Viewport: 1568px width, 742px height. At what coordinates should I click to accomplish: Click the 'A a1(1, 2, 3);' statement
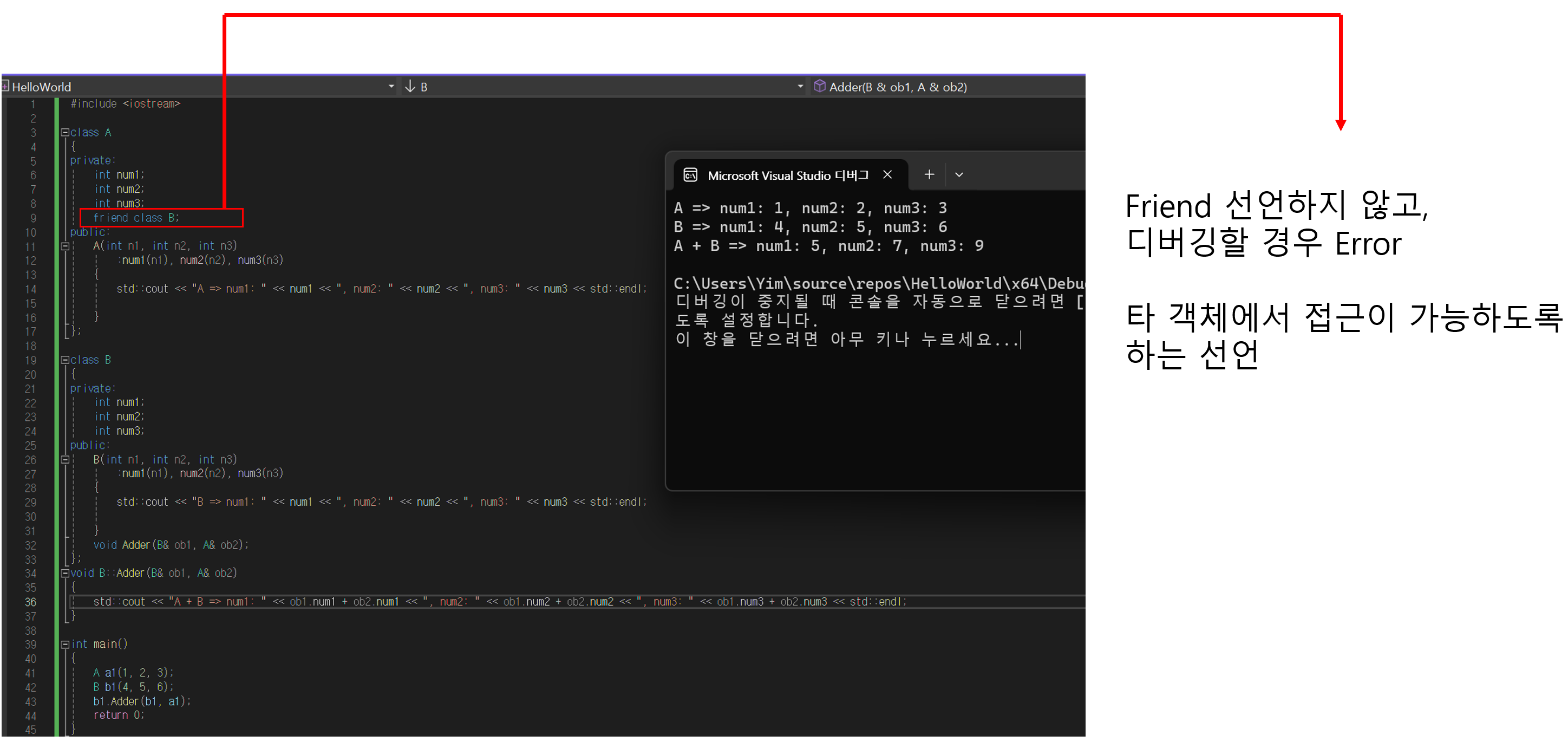point(133,673)
